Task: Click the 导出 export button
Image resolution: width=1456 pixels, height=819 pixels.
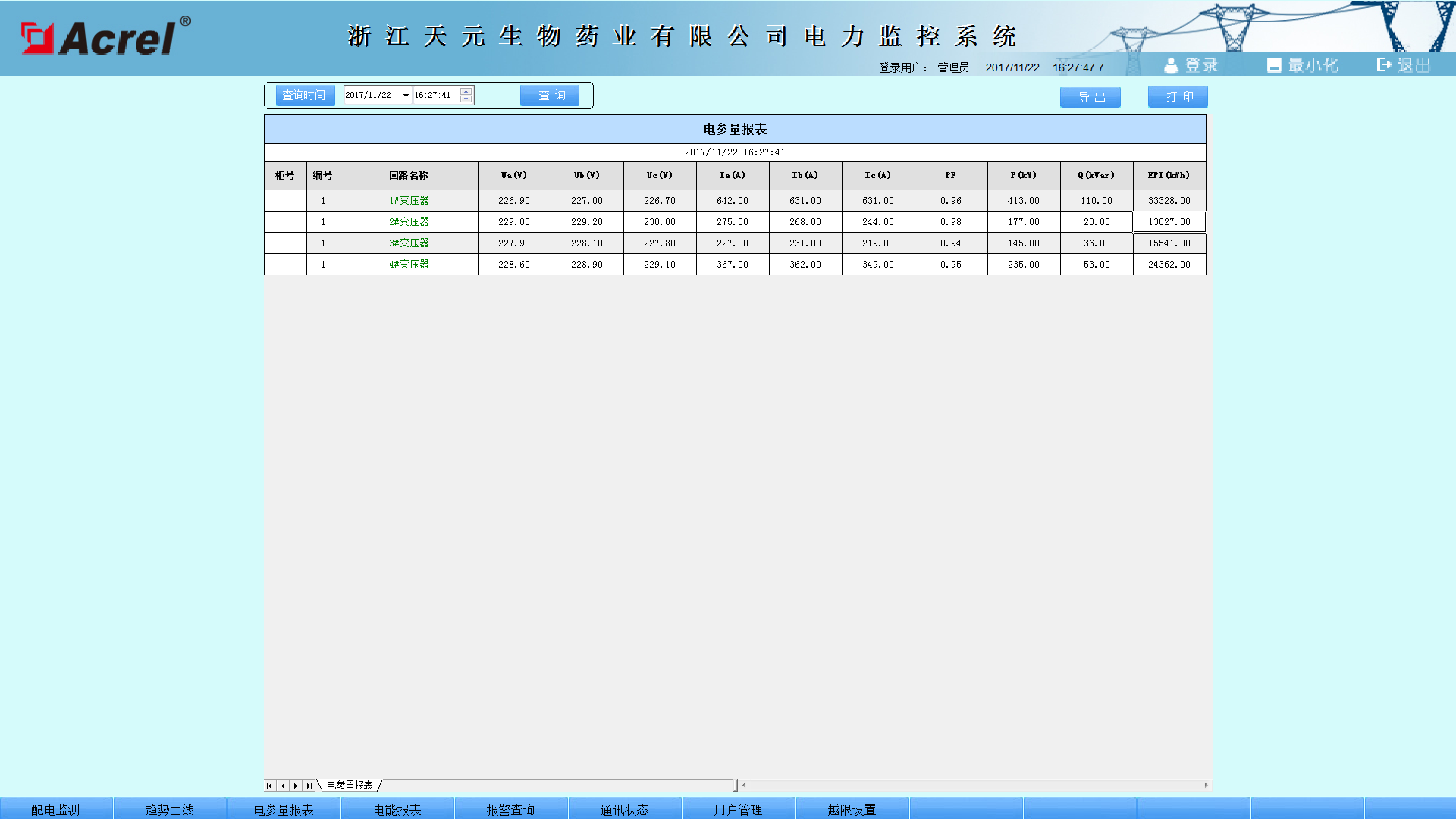Action: (1090, 97)
